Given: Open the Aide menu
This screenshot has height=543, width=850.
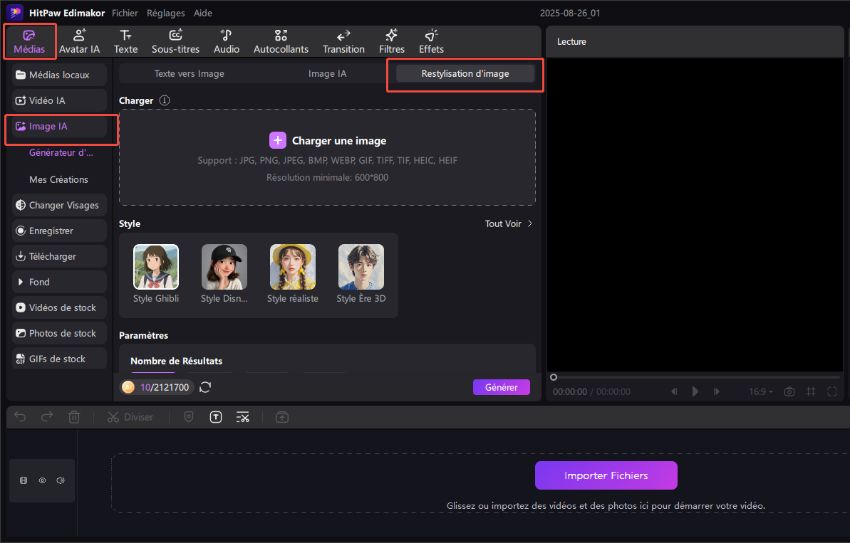Looking at the screenshot, I should tap(203, 13).
